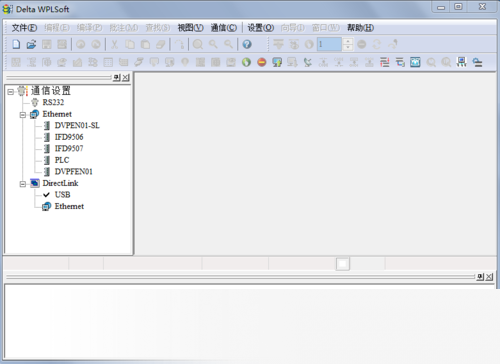Create a new file with toolbar icon
Screen dimensions: 500x364
pos(16,44)
